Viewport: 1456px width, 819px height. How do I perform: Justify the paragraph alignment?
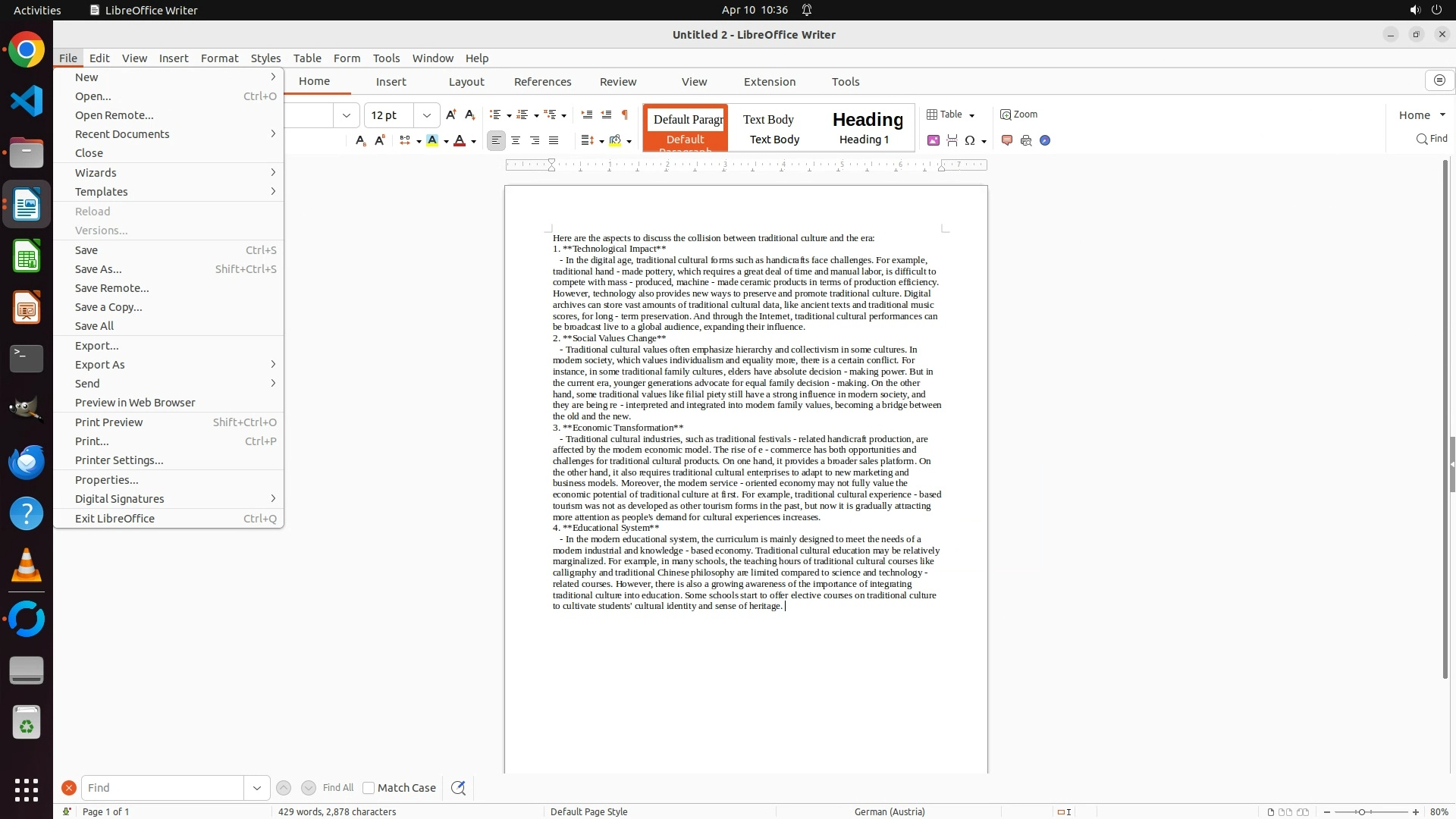(x=554, y=140)
